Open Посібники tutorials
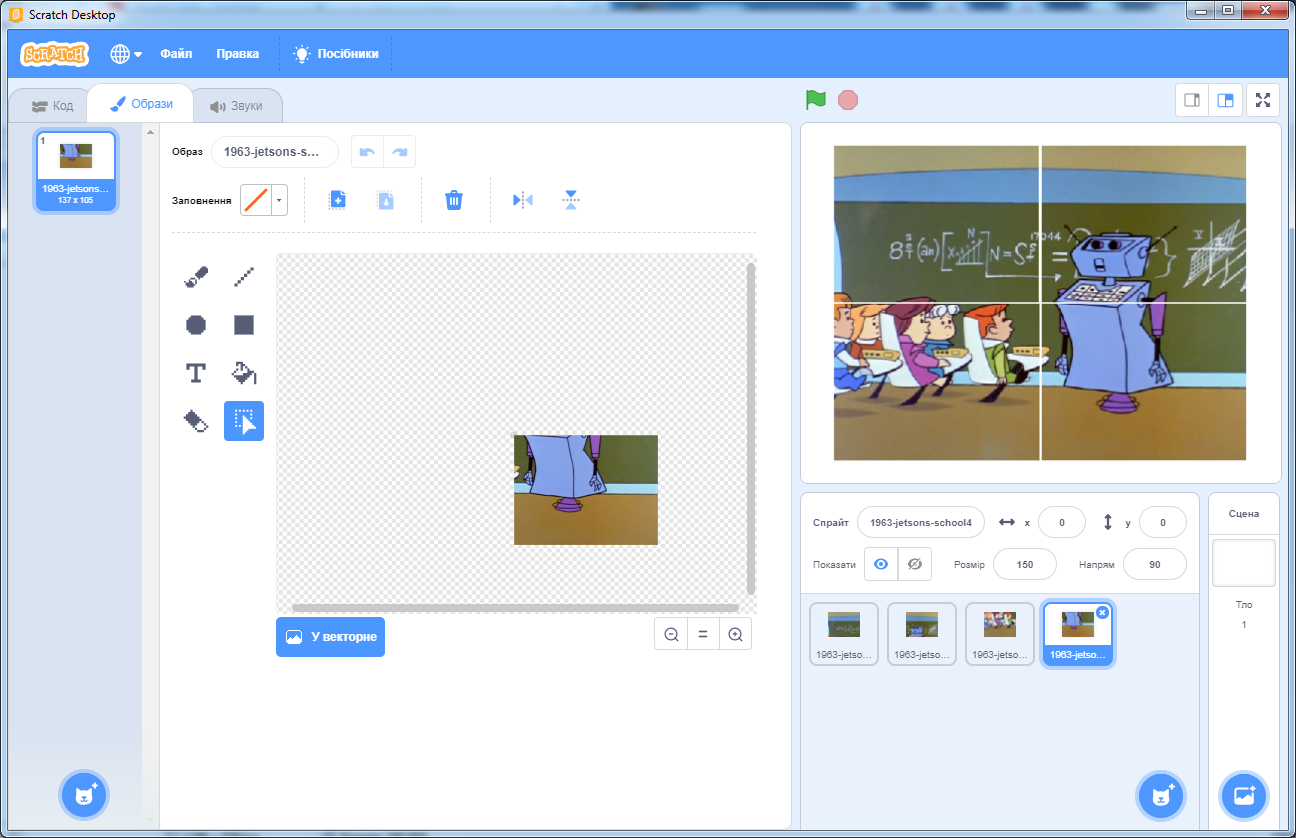This screenshot has height=838, width=1296. [336, 54]
